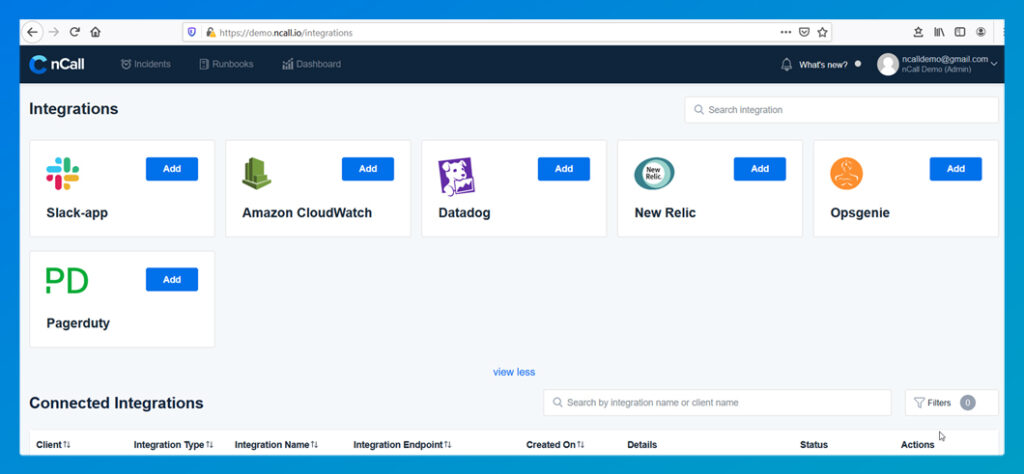Sort by the Client column
Viewport: 1024px width, 474px height.
[x=54, y=445]
